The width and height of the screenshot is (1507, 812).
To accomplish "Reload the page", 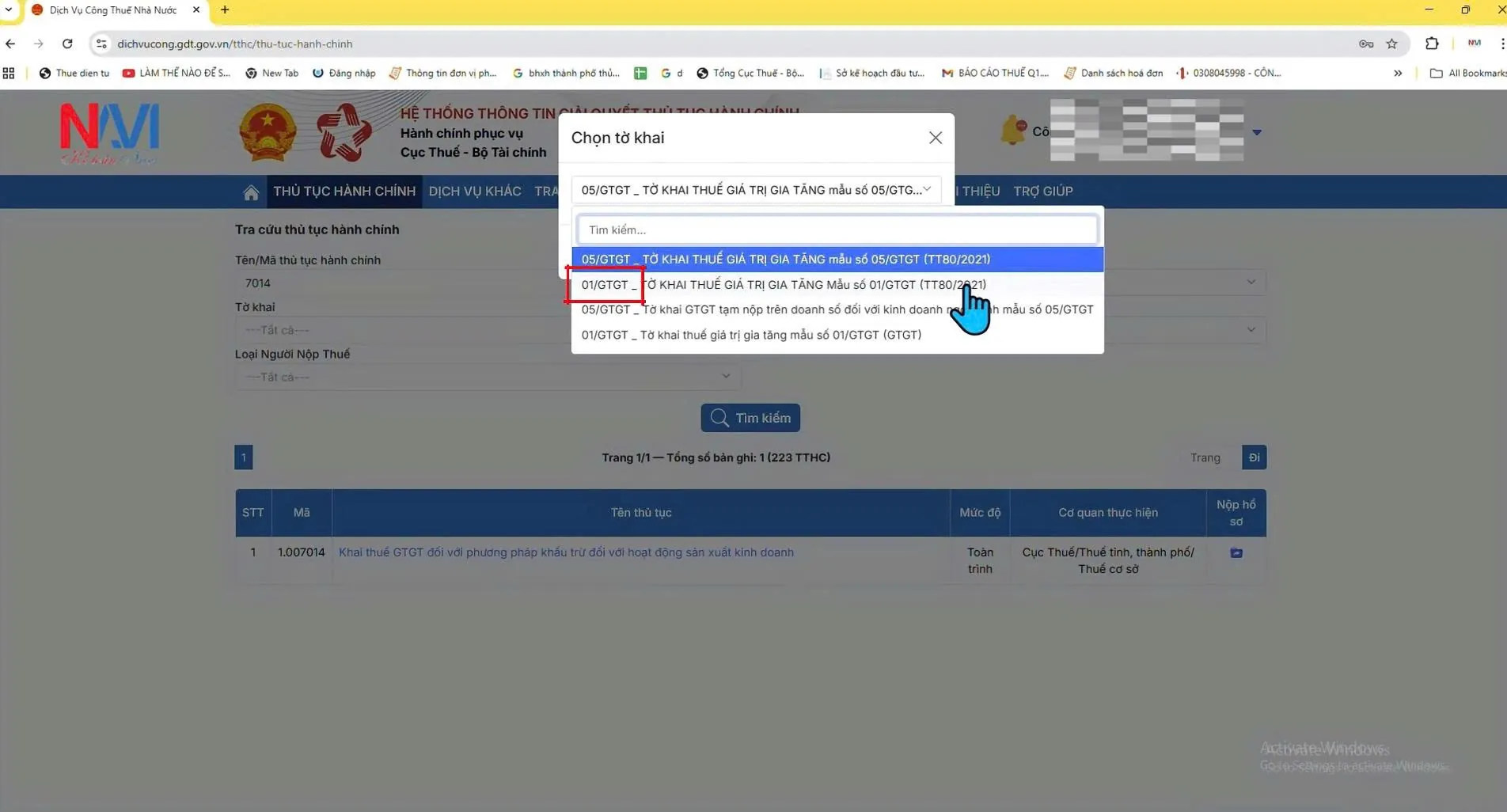I will (67, 44).
